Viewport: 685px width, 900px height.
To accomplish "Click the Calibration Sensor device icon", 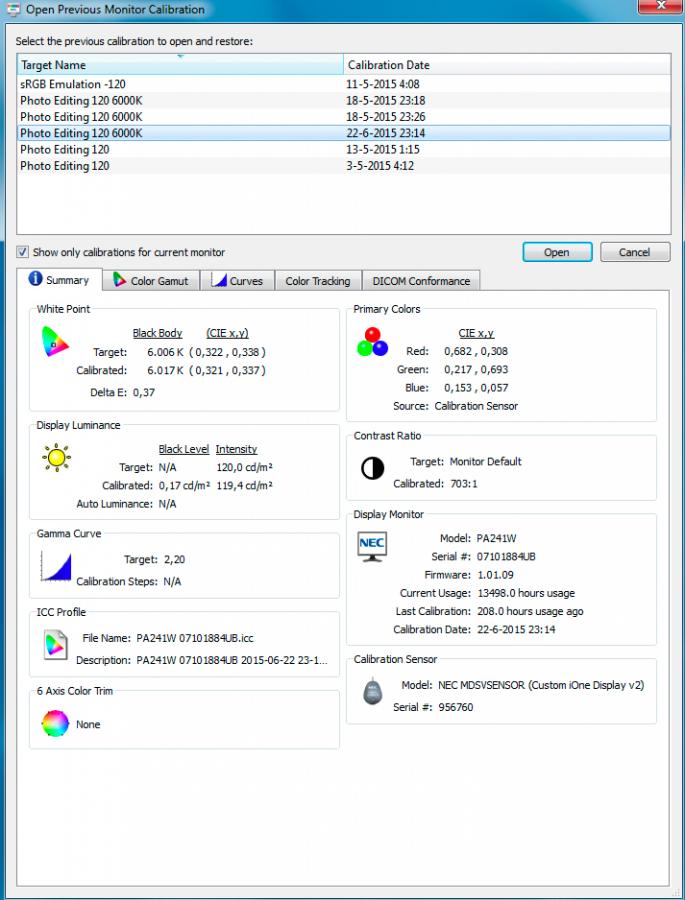I will click(x=373, y=690).
